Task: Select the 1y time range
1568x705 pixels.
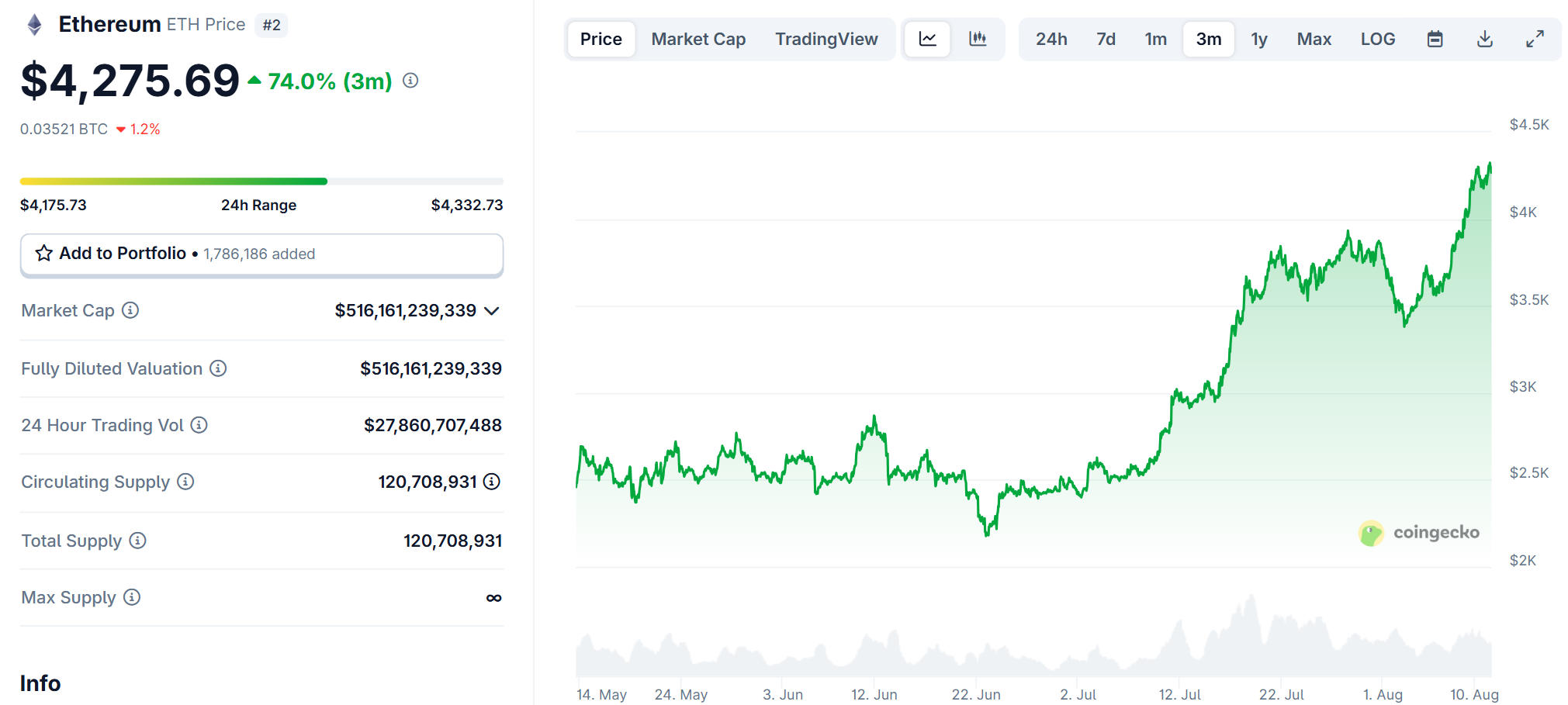Action: coord(1259,39)
